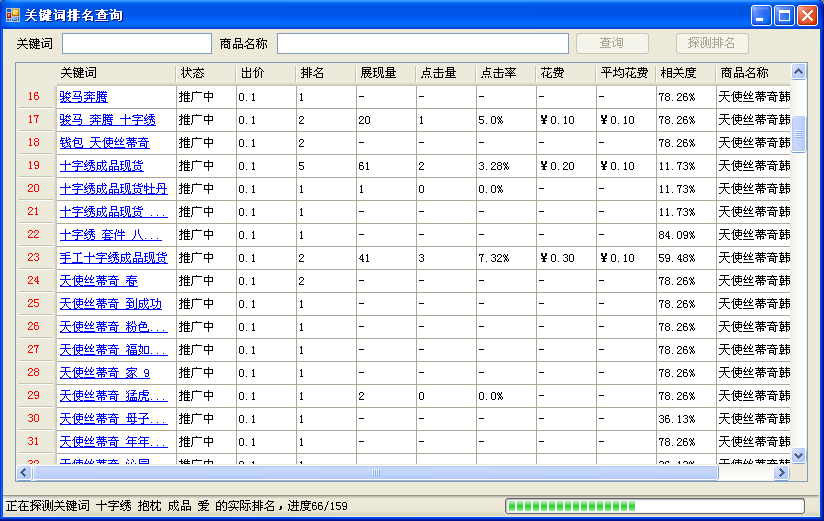This screenshot has height=521, width=824.
Task: Click the 探测排名 button
Action: 712,43
